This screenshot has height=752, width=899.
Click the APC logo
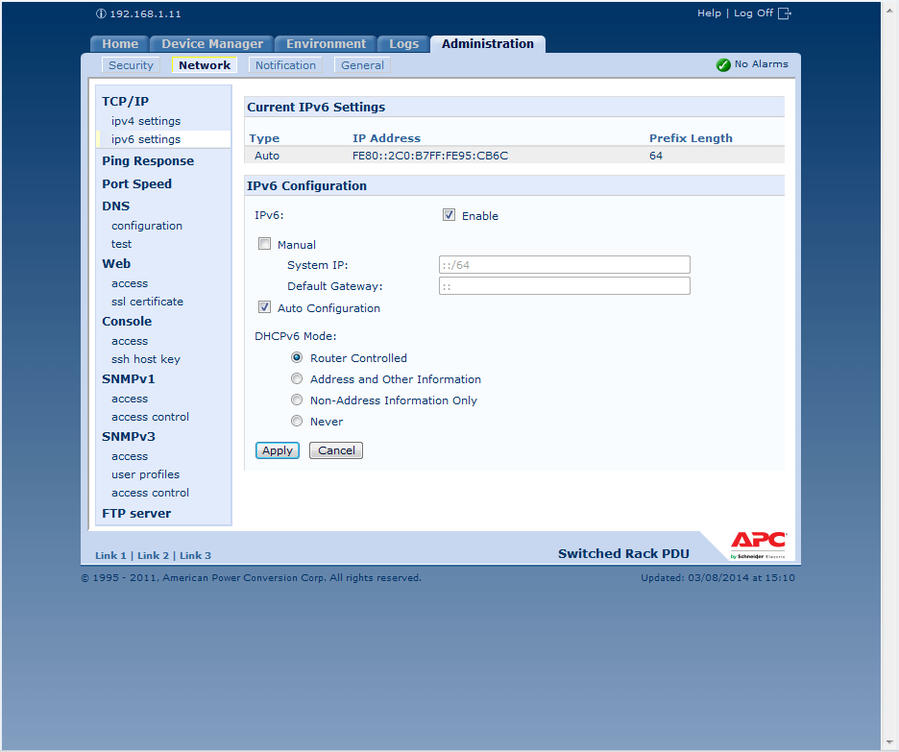pos(758,543)
